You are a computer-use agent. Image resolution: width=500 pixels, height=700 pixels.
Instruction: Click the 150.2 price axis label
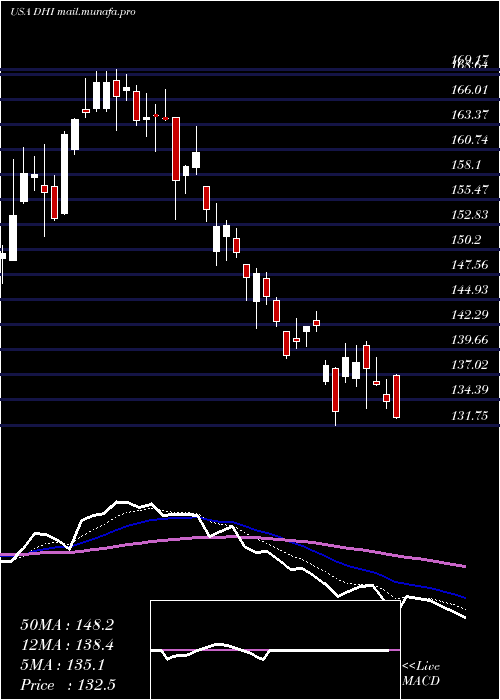tap(466, 240)
